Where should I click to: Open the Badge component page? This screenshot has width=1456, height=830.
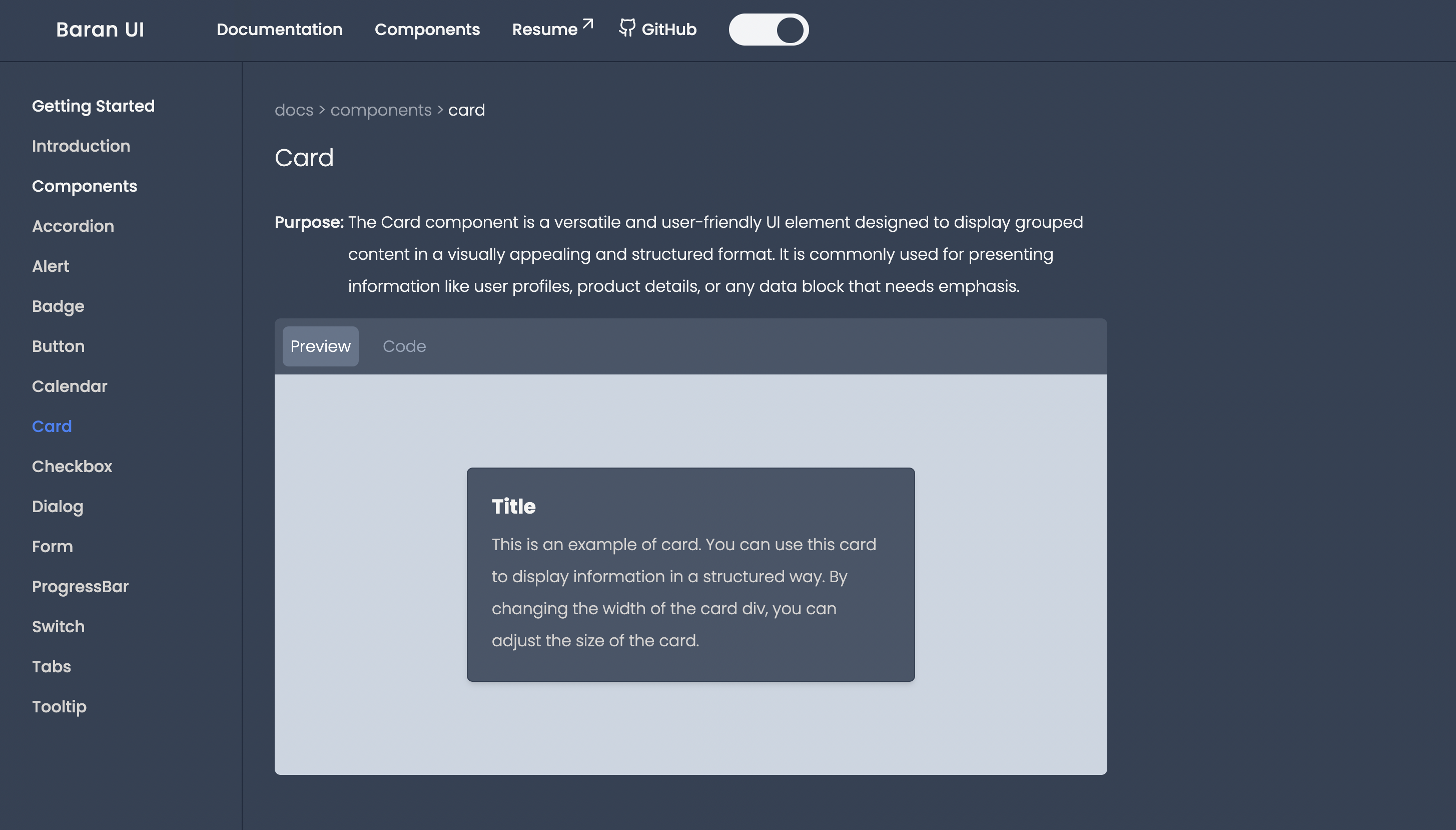[58, 306]
